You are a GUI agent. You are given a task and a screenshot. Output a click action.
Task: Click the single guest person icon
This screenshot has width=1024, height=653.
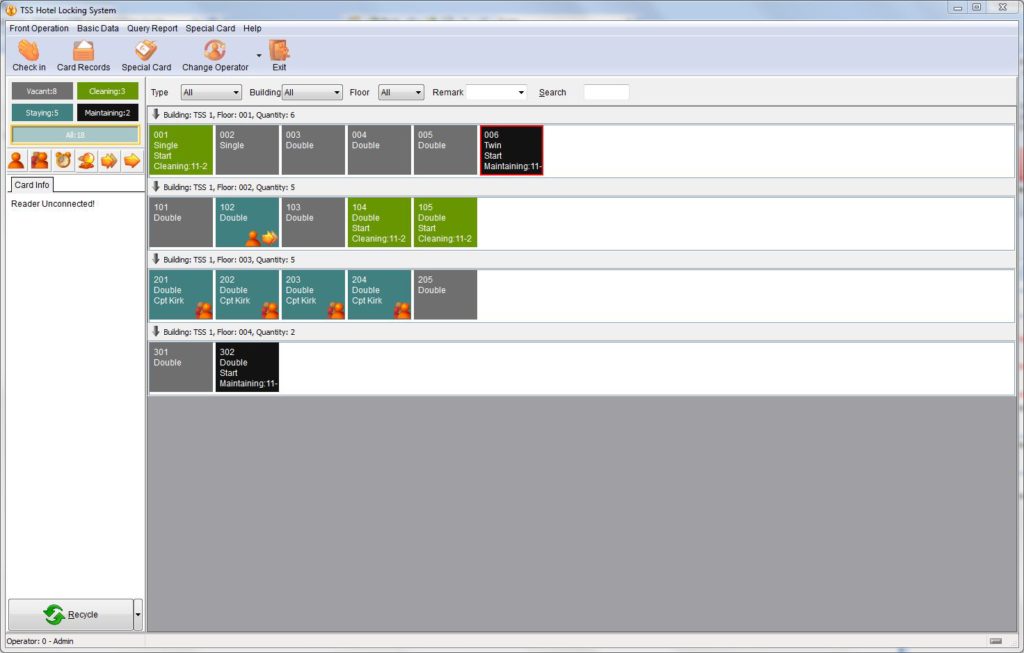(16, 161)
